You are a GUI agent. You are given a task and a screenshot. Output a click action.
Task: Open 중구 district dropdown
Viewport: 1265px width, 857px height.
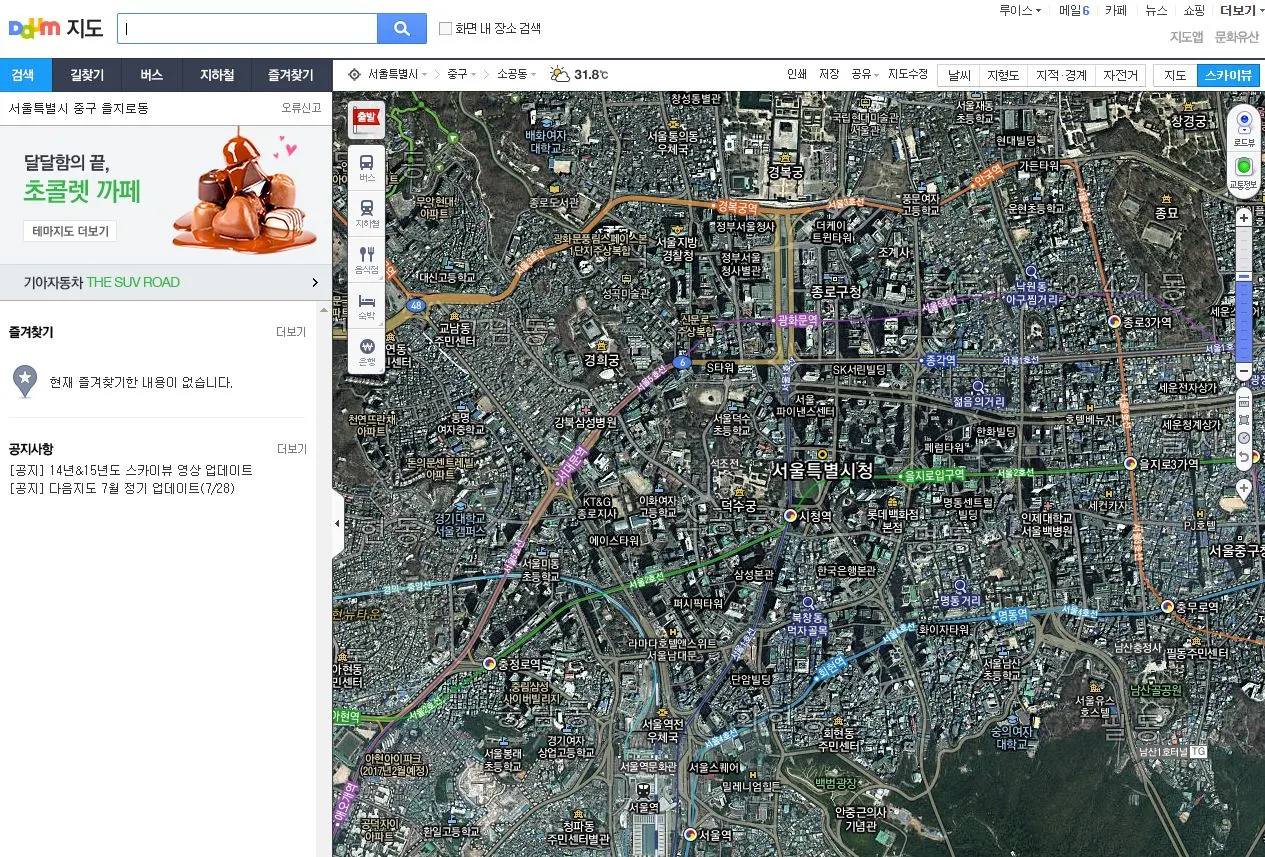[x=463, y=74]
